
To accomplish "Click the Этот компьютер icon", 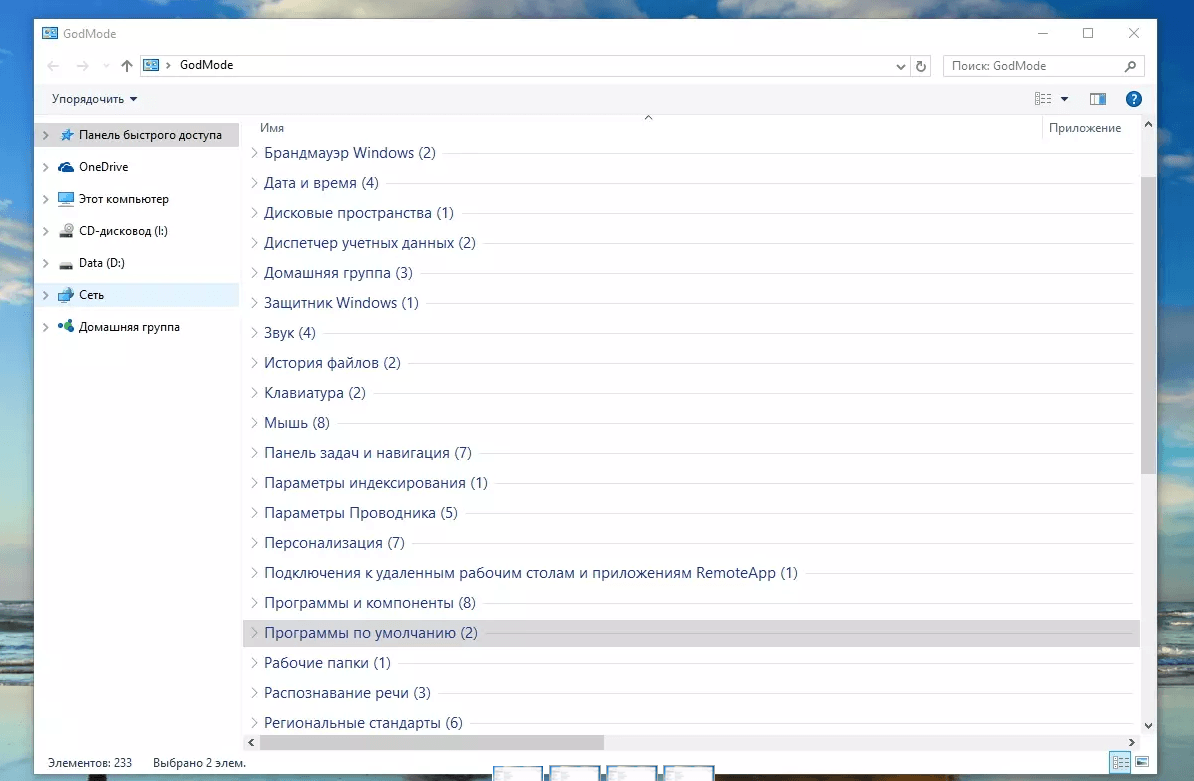I will (x=66, y=199).
